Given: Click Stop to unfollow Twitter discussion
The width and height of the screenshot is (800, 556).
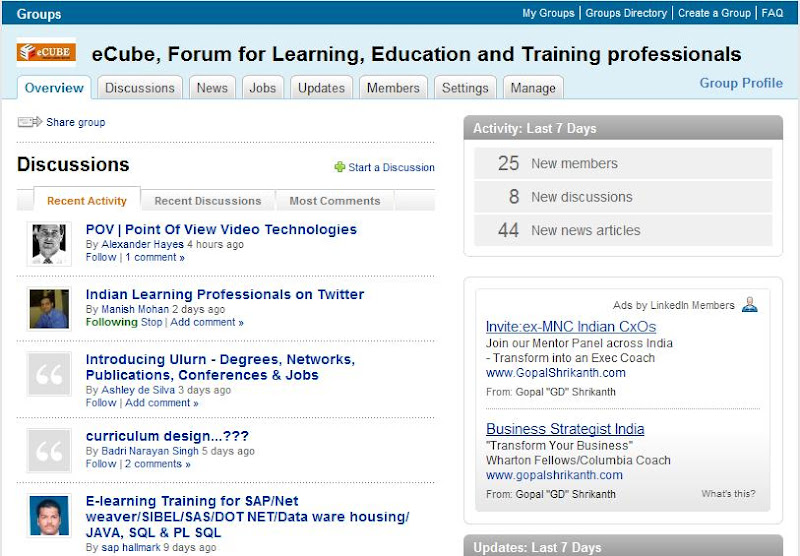Looking at the screenshot, I should pos(152,322).
